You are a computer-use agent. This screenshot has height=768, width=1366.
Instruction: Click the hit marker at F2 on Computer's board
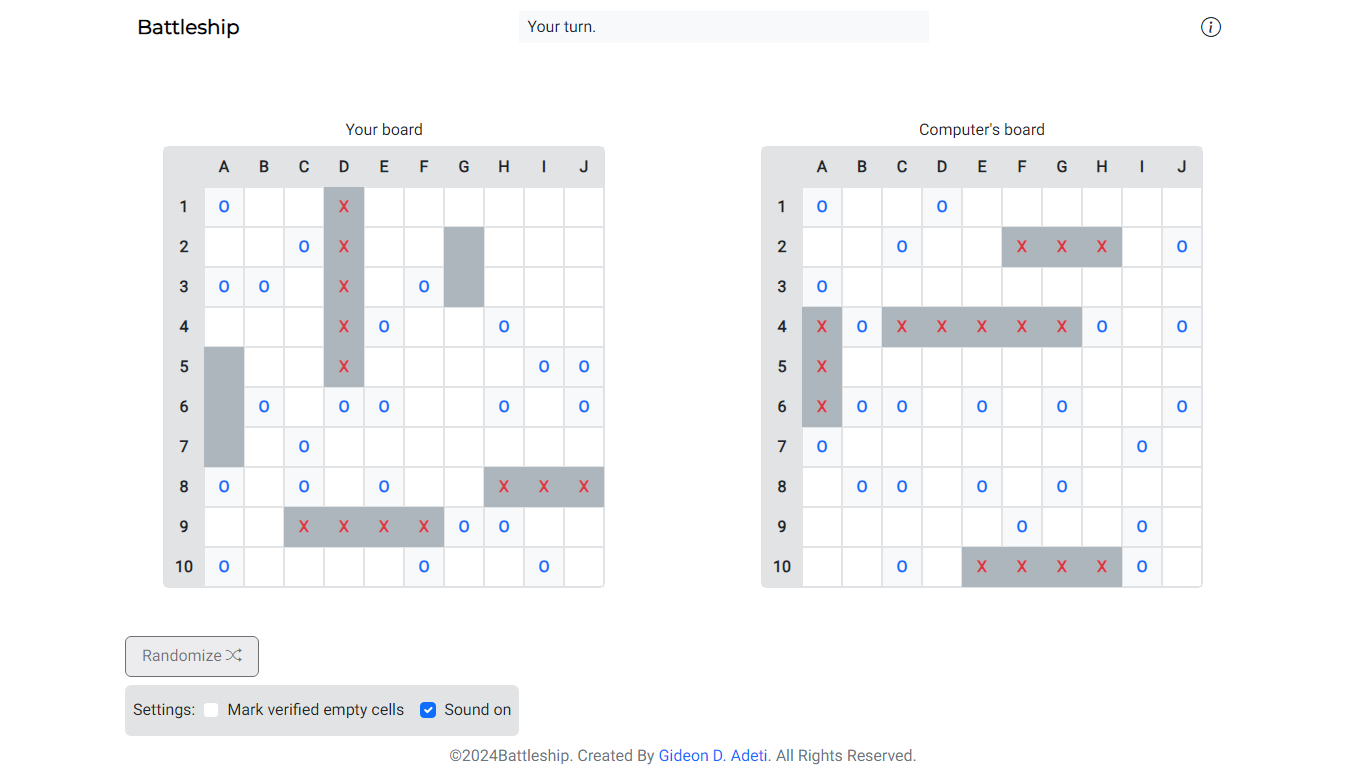pos(1021,246)
